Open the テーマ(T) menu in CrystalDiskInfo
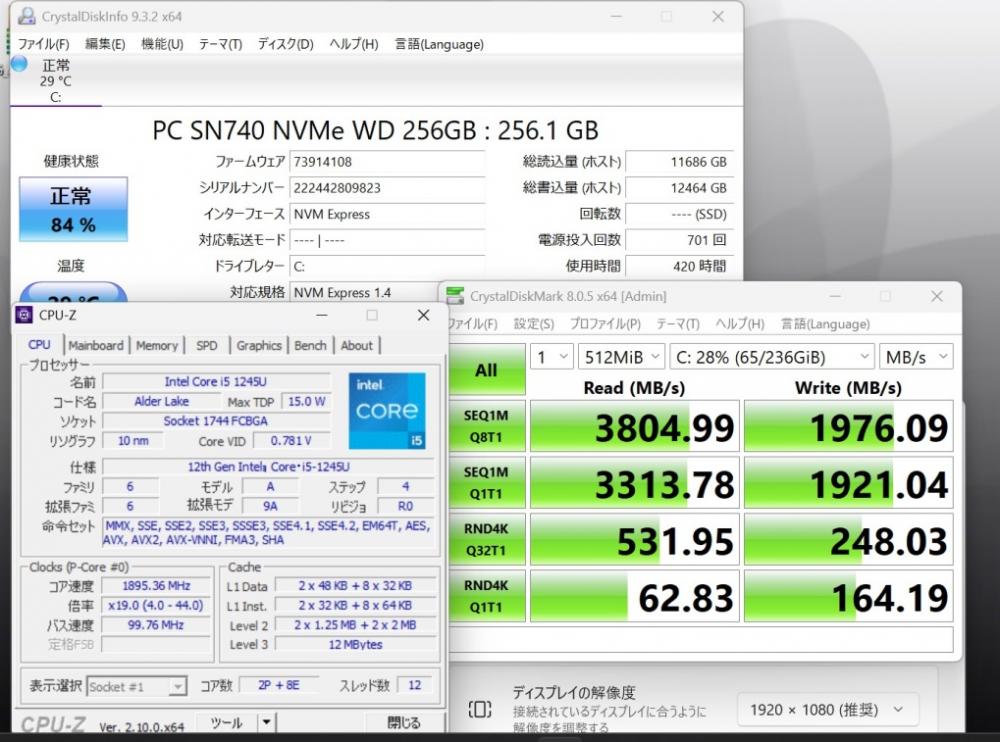Viewport: 1000px width, 742px height. [x=221, y=44]
